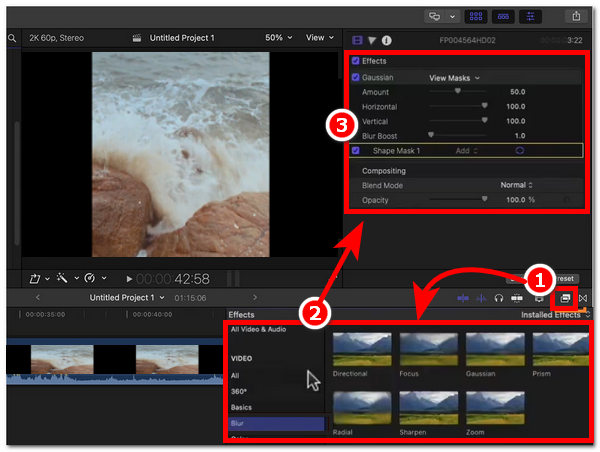
Task: Expand the transform tool chevron
Action: (x=47, y=278)
